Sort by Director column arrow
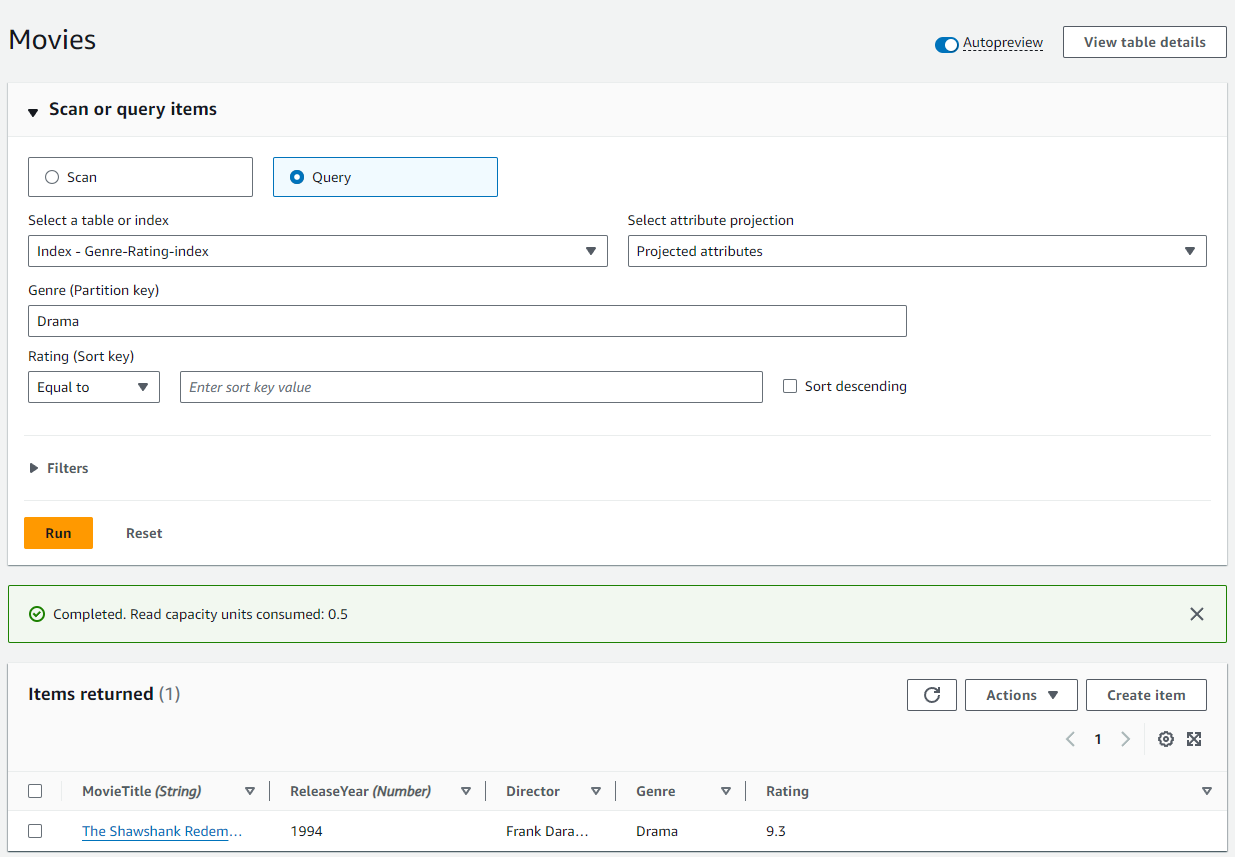 click(596, 791)
